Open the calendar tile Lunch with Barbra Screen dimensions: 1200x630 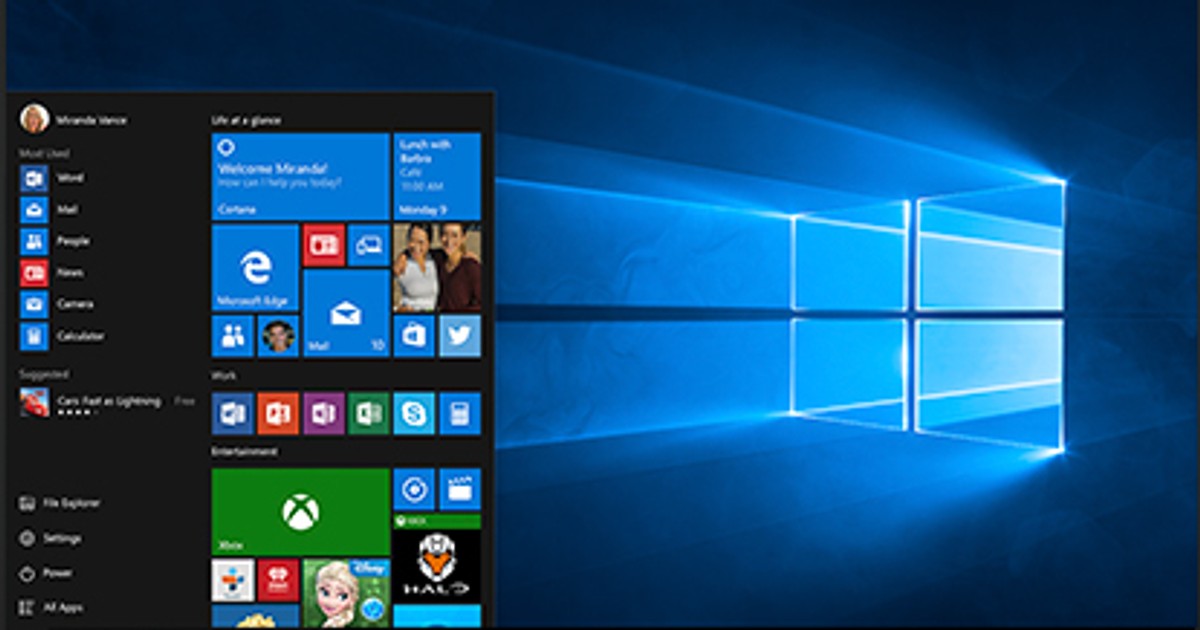click(437, 176)
